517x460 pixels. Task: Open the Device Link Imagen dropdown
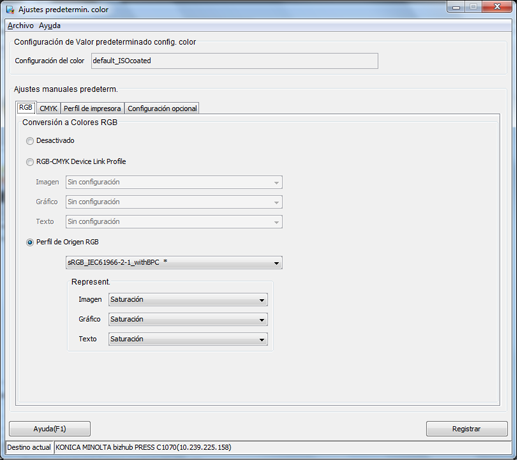click(174, 182)
